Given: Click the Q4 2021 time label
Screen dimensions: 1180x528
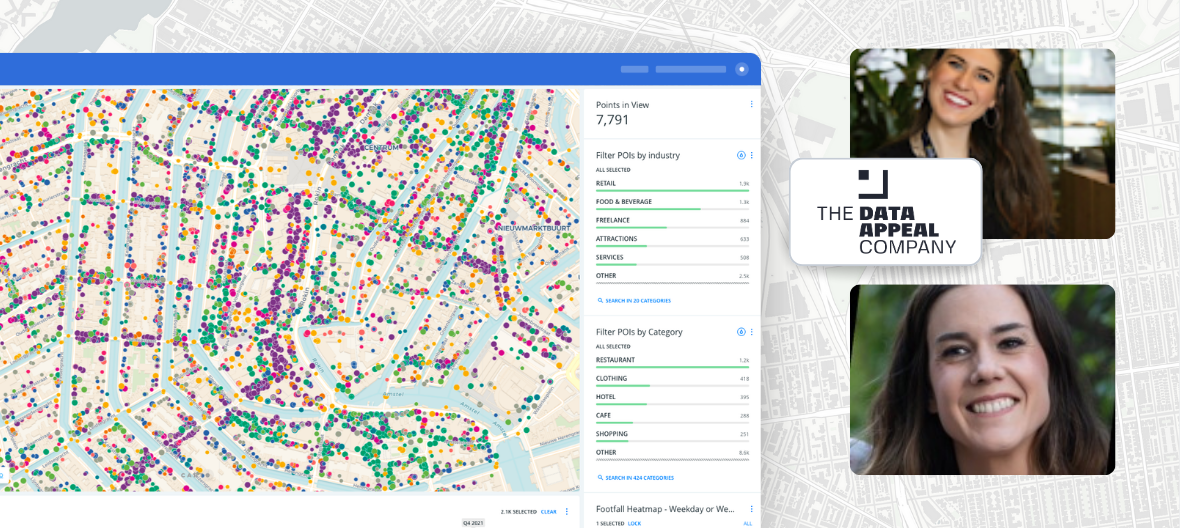Looking at the screenshot, I should point(473,523).
